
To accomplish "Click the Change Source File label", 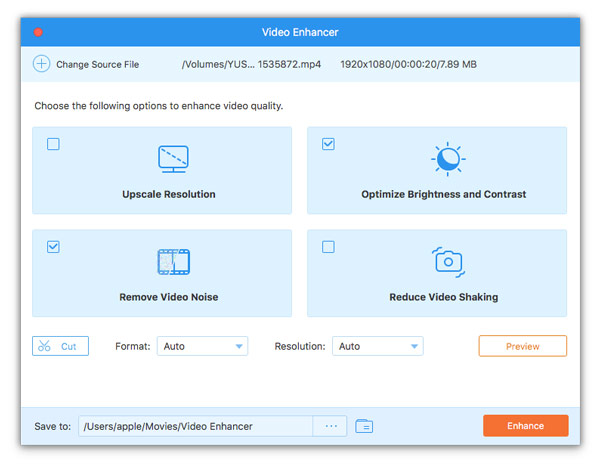I will click(97, 65).
